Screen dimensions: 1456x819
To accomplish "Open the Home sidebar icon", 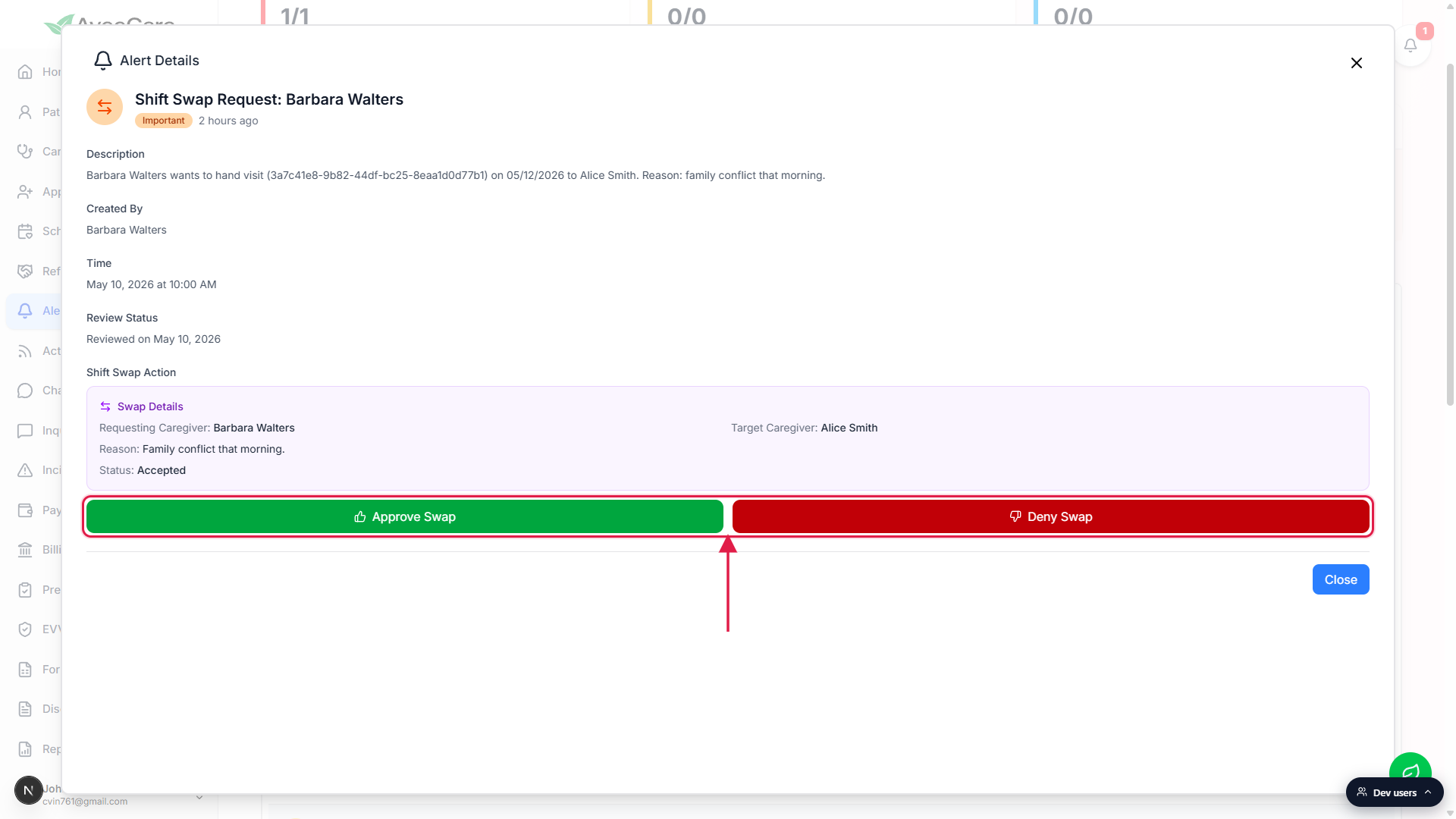I will tap(25, 72).
